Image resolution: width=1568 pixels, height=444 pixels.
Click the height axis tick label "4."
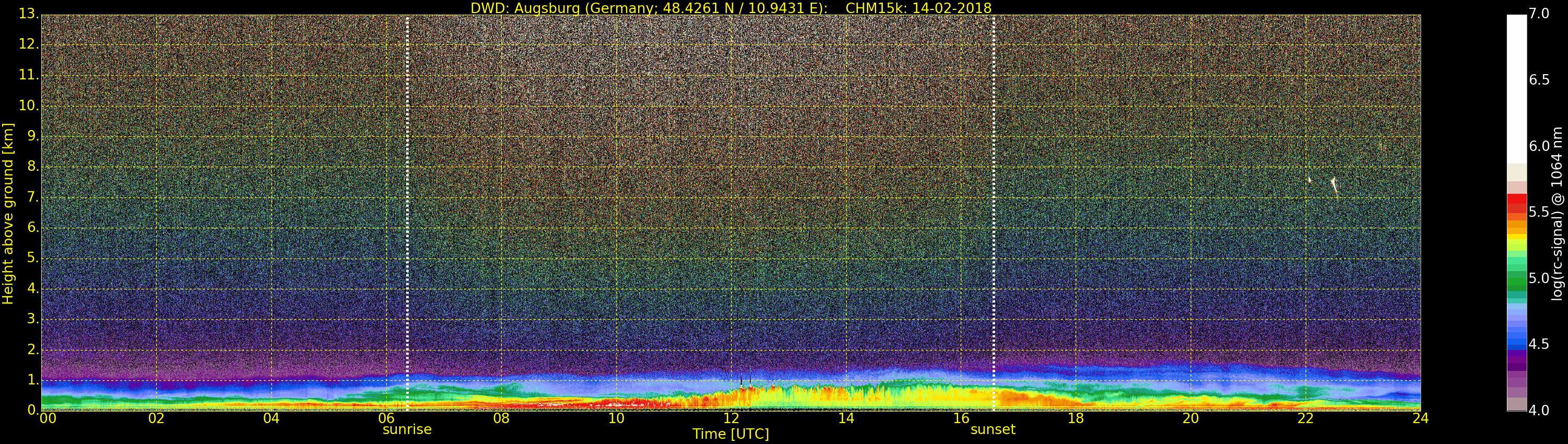pos(33,288)
